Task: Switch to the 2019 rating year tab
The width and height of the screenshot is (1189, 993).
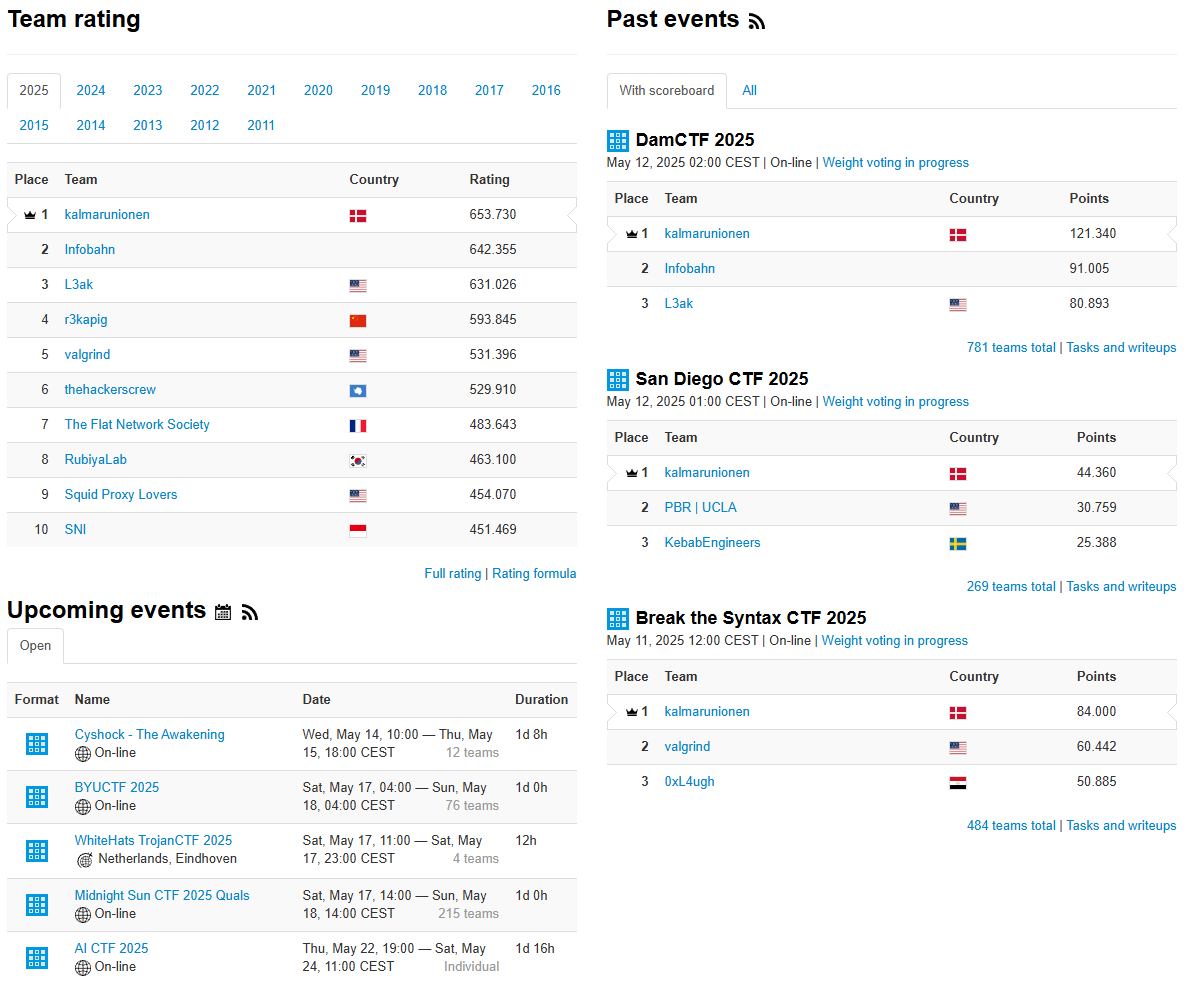Action: coord(375,90)
